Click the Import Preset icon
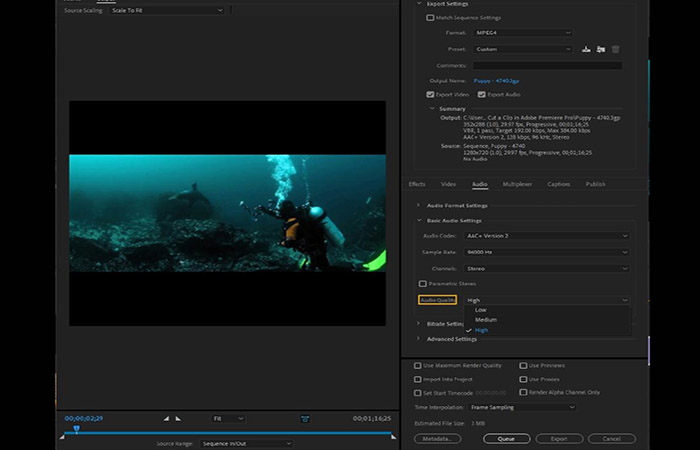 600,49
